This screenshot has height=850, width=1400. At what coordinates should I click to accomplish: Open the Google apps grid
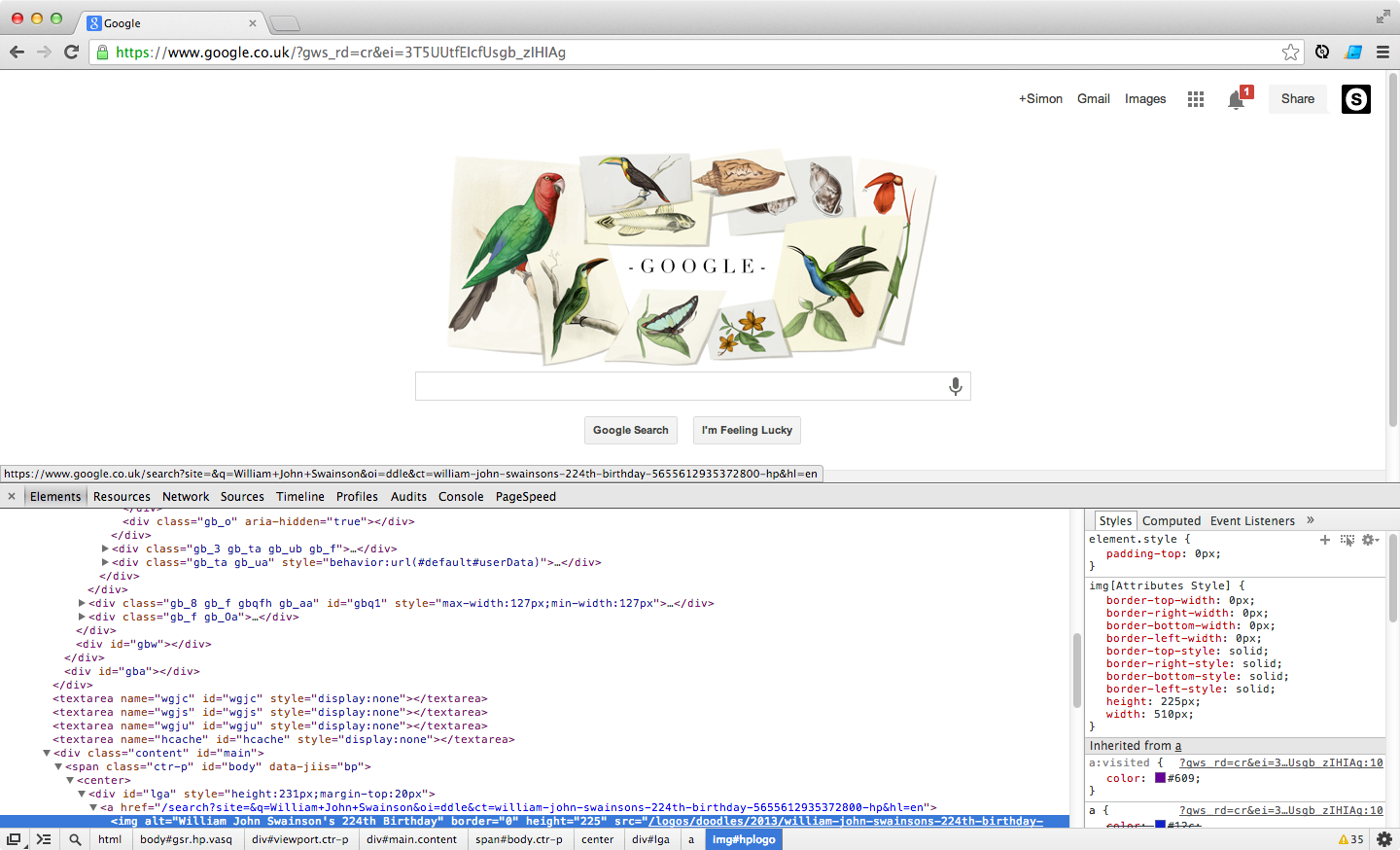pyautogui.click(x=1196, y=99)
